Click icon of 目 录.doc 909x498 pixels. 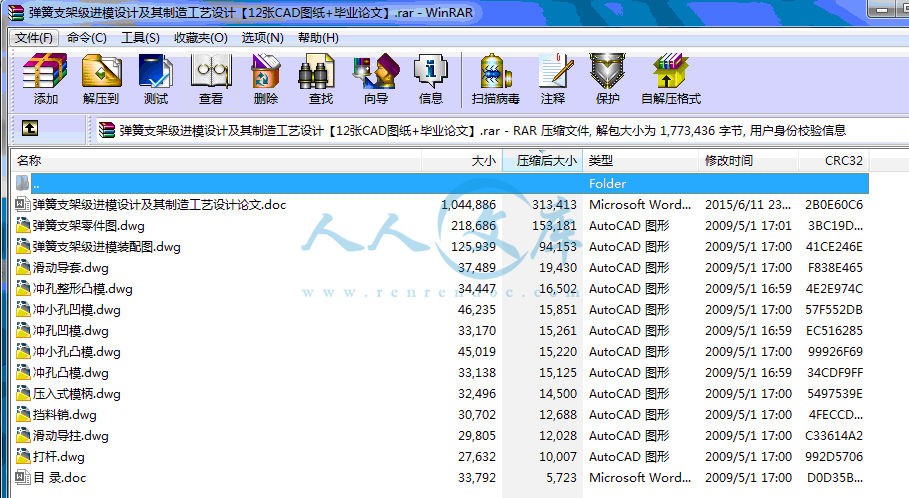pos(23,478)
